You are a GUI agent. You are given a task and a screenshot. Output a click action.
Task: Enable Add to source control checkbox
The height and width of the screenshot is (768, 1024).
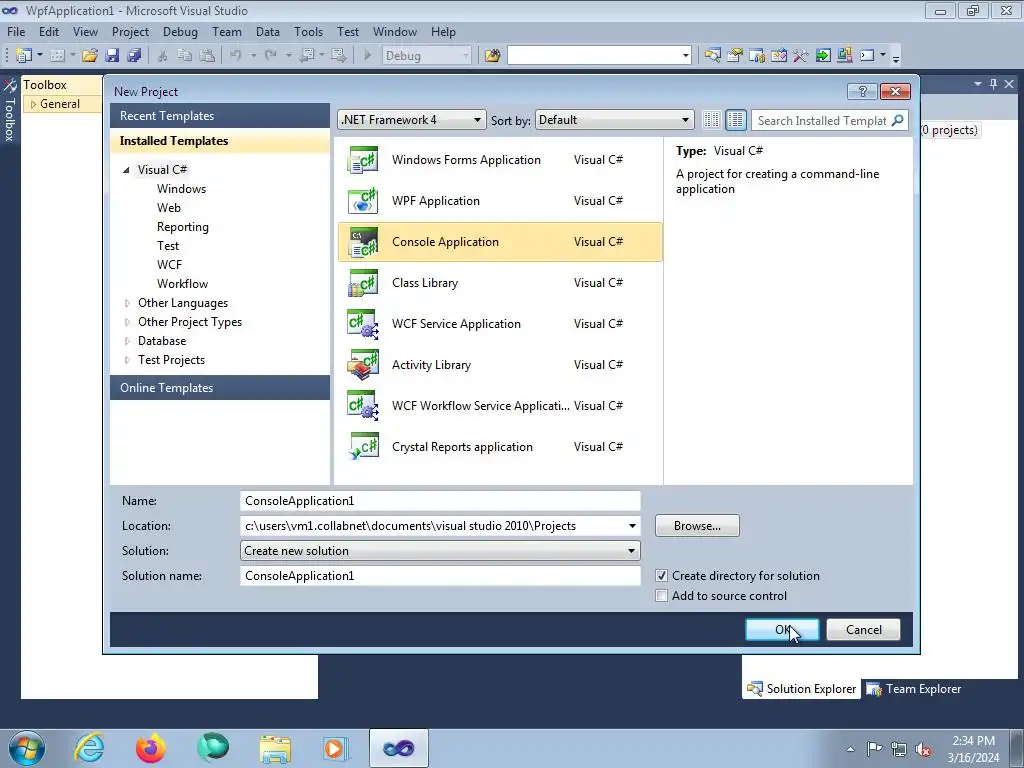[x=662, y=596]
